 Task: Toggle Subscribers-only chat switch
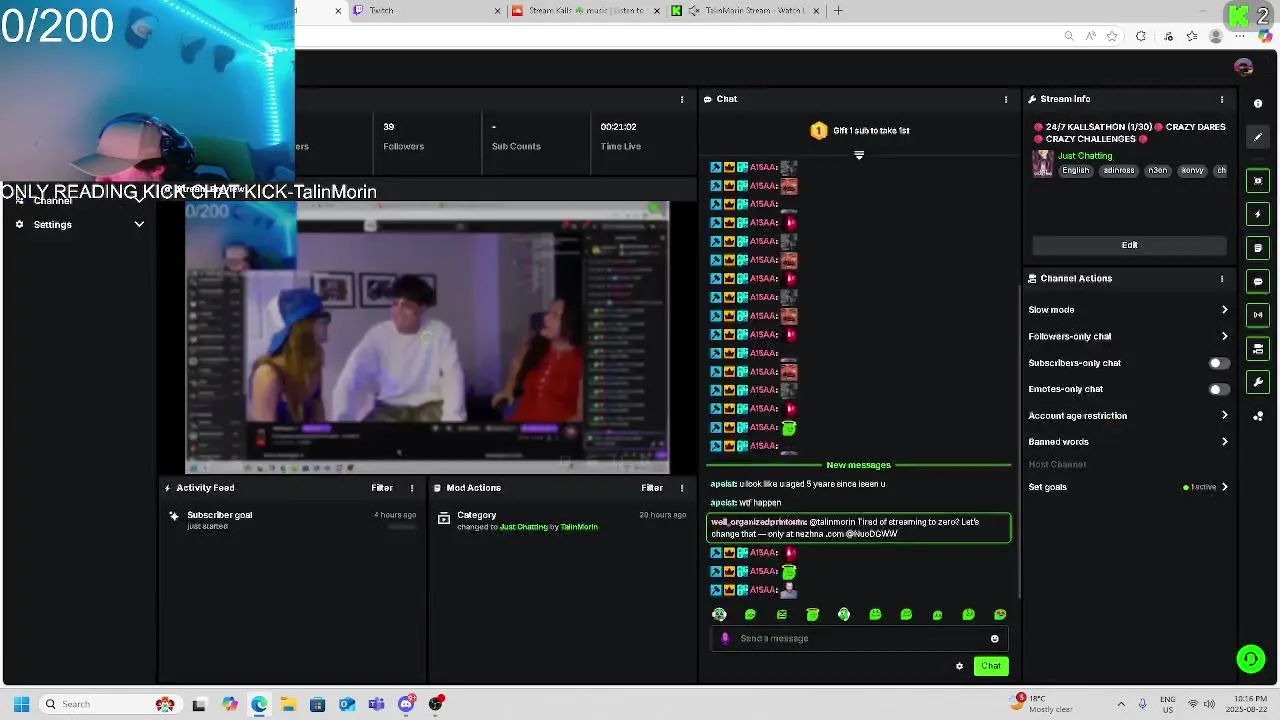point(1218,363)
